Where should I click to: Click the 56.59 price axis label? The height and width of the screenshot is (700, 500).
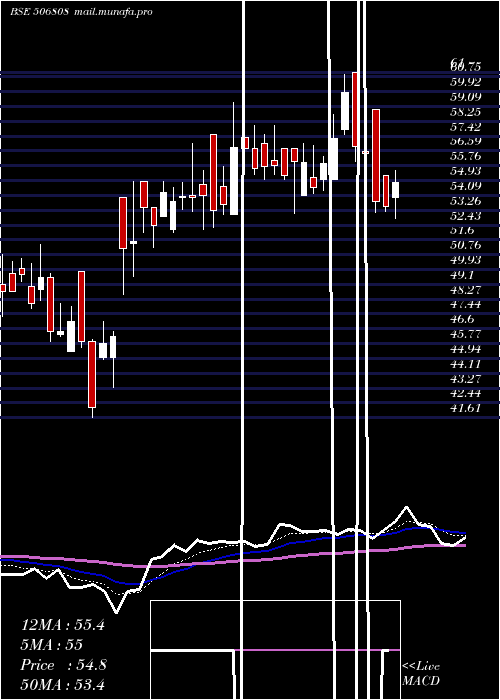[x=466, y=141]
